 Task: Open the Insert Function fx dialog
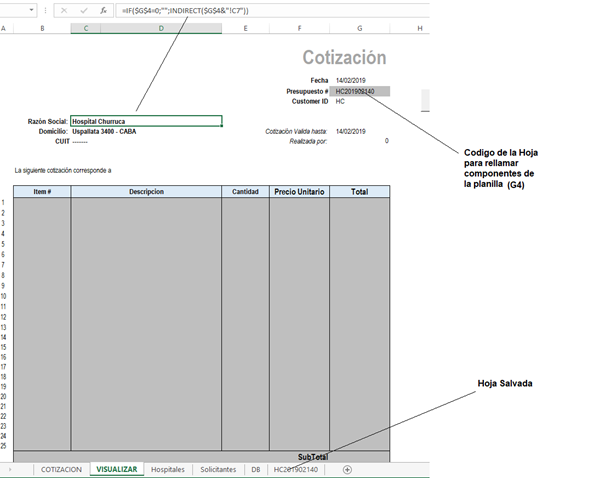(103, 11)
